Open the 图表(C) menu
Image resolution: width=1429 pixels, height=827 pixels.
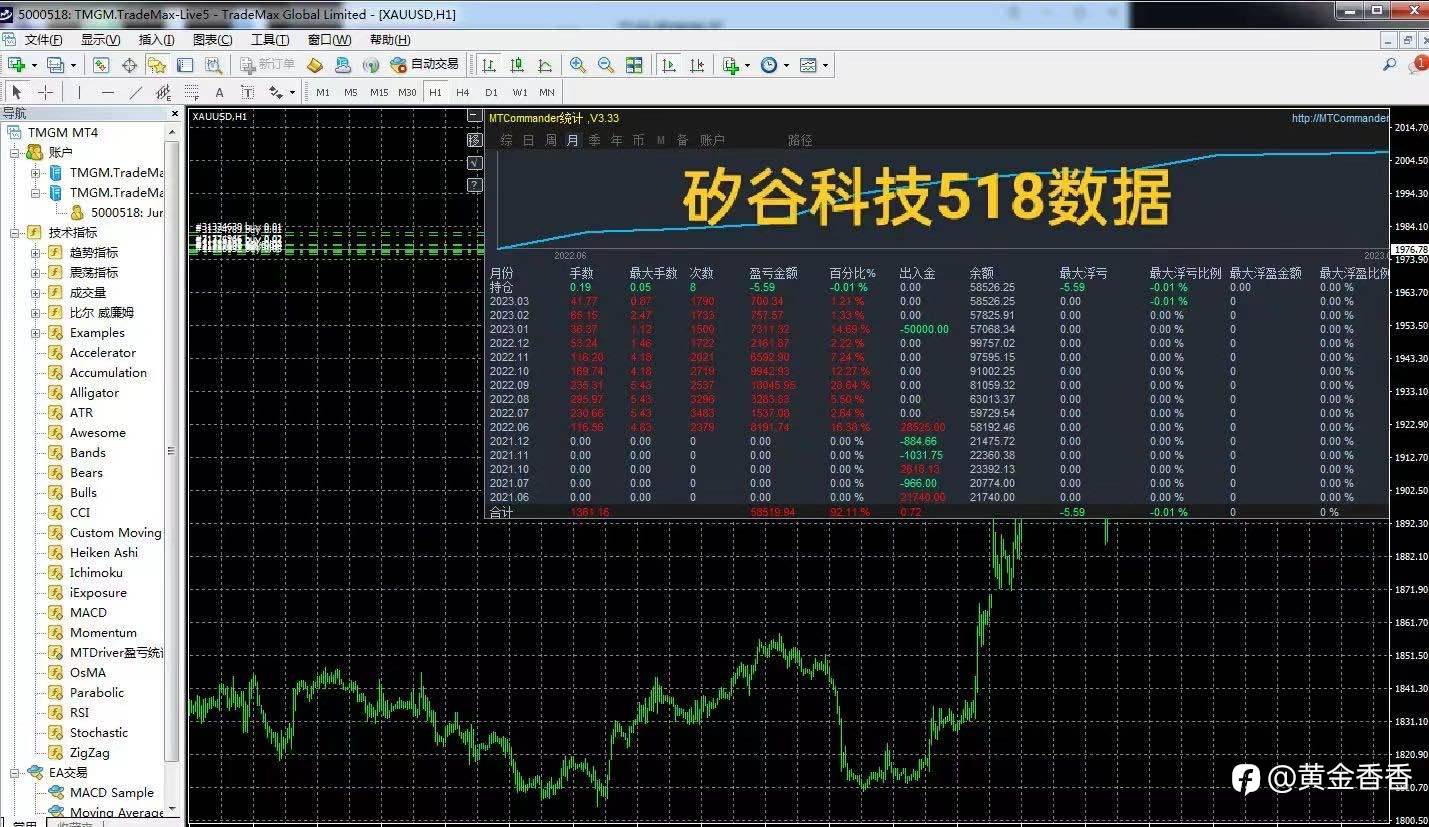pyautogui.click(x=212, y=40)
